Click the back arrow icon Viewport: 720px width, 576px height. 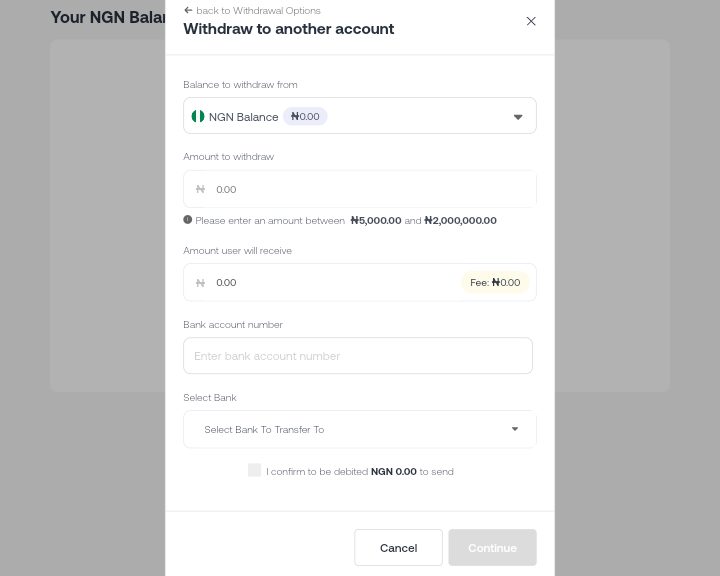[x=188, y=10]
